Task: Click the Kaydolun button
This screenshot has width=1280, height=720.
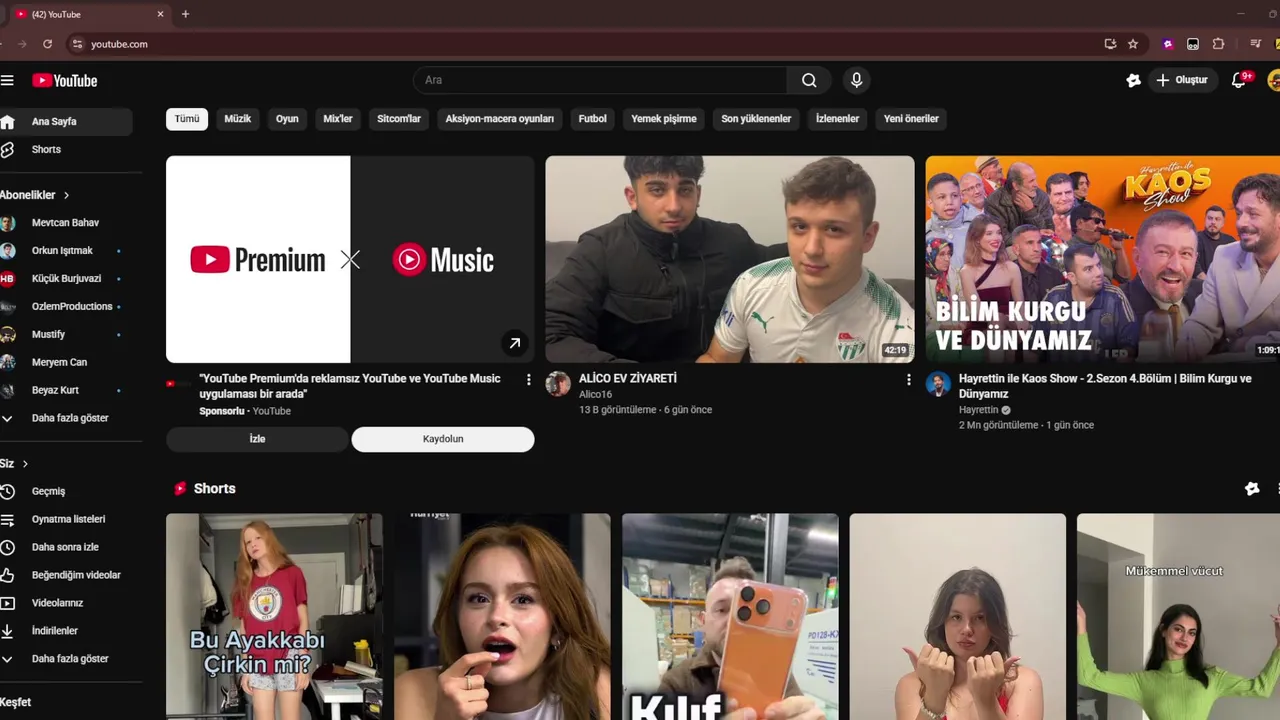Action: [x=443, y=439]
